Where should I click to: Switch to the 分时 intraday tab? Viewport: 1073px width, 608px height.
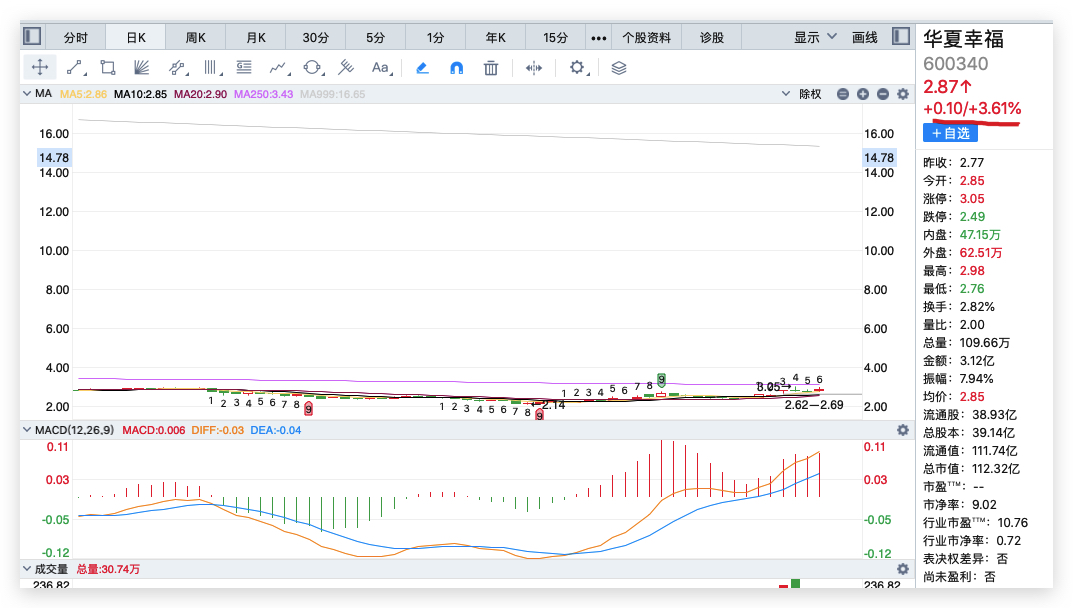tap(76, 38)
